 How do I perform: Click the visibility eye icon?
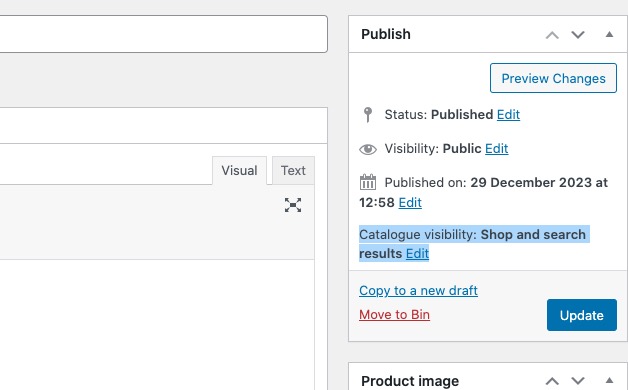click(x=368, y=149)
